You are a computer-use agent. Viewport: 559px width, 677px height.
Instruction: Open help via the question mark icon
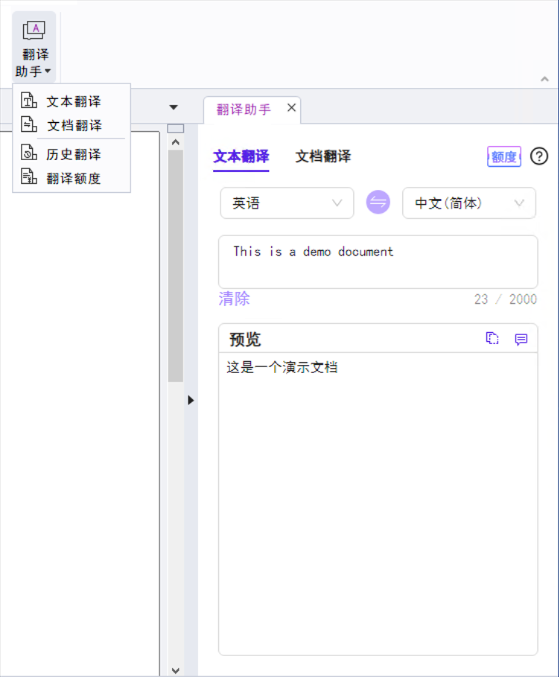coord(539,156)
